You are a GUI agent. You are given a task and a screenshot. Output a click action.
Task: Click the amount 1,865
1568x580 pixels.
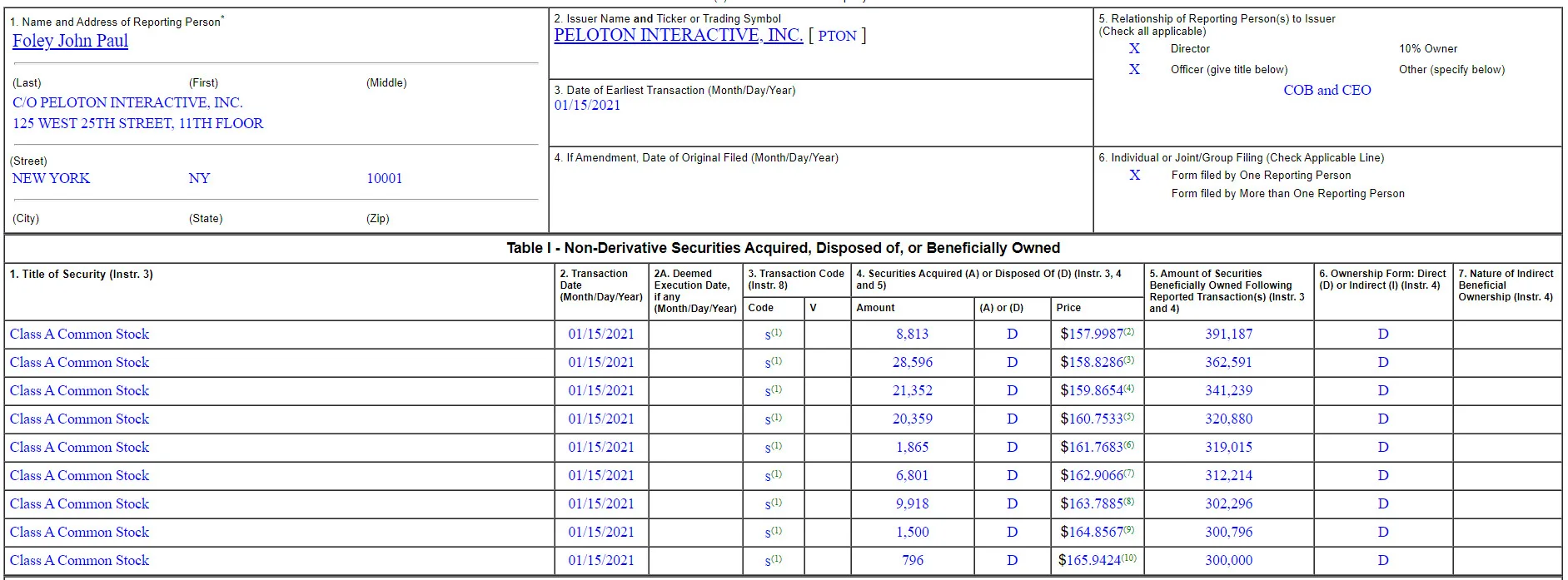(x=912, y=447)
